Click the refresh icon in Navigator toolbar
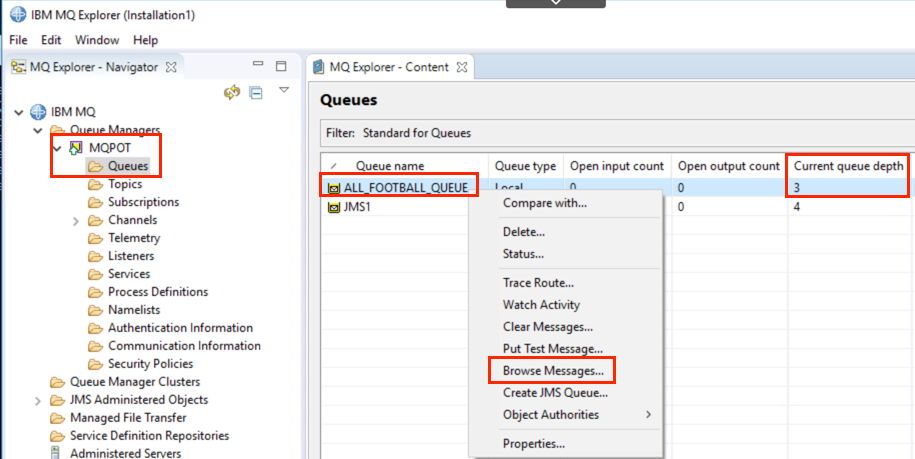 click(232, 92)
